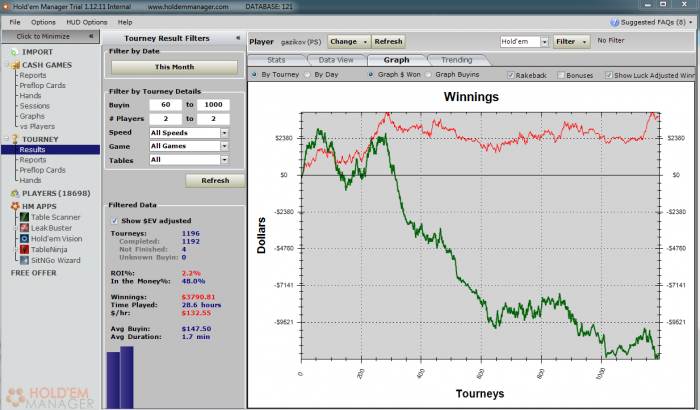
Task: Click maximum Buyin field showing 1000
Action: tap(213, 105)
